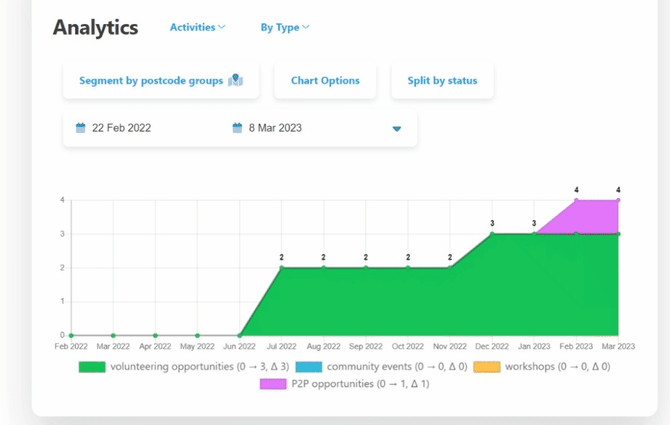
Task: Open Chart Options
Action: (325, 81)
